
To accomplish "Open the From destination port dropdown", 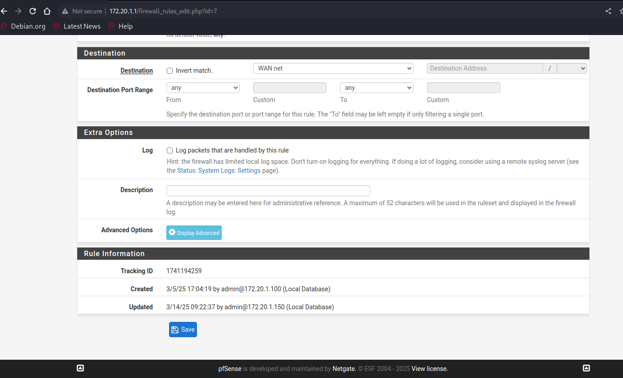I will click(x=203, y=87).
